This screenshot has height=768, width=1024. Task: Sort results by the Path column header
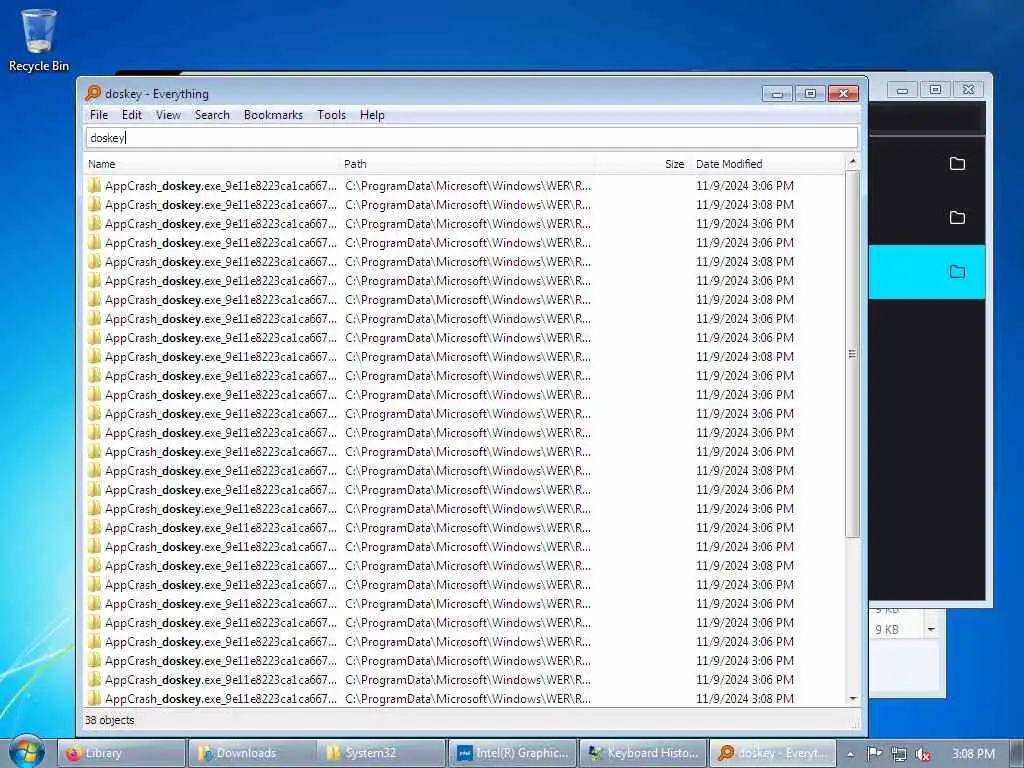(x=467, y=164)
